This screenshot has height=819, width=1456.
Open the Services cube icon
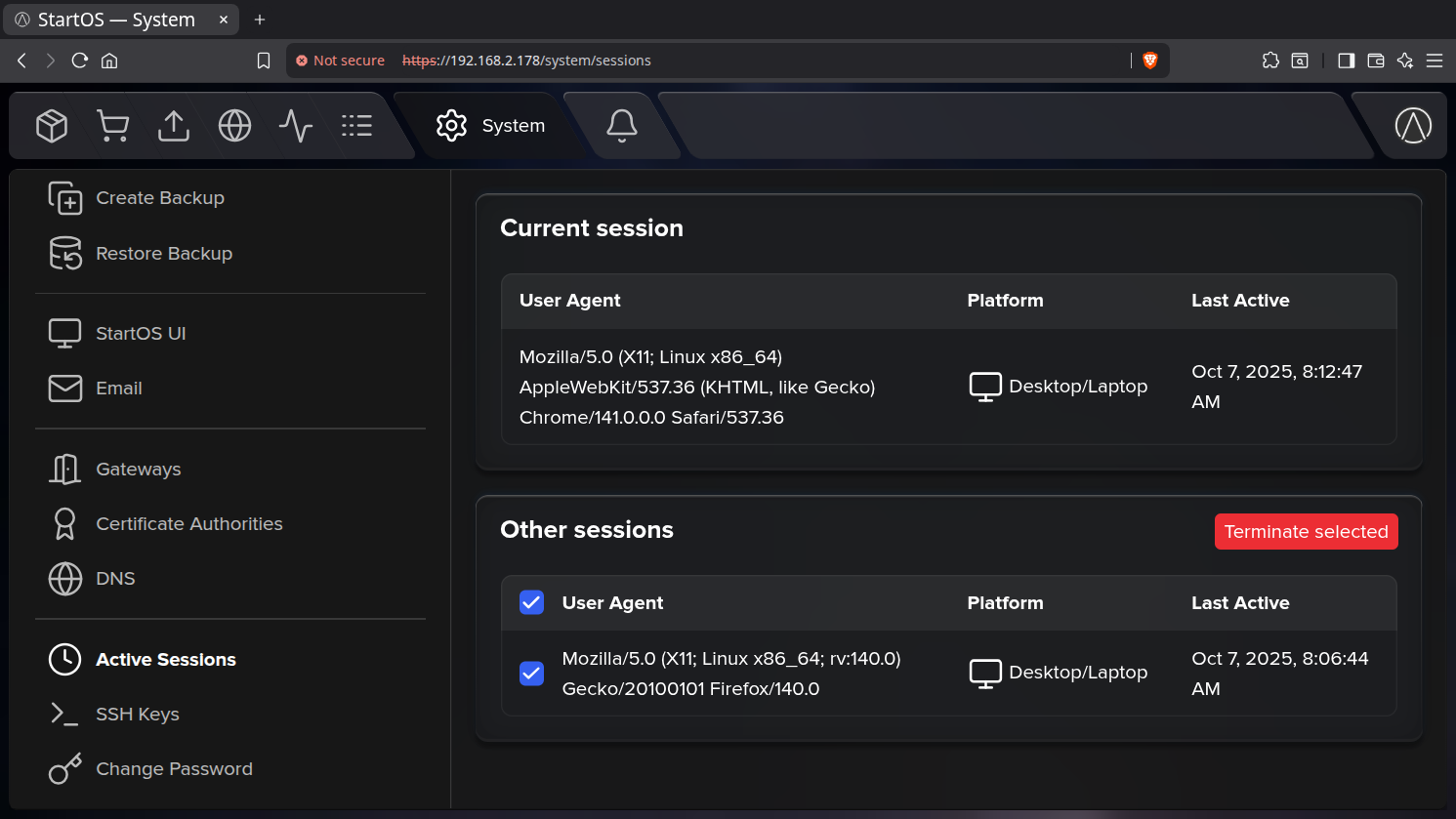click(x=52, y=125)
